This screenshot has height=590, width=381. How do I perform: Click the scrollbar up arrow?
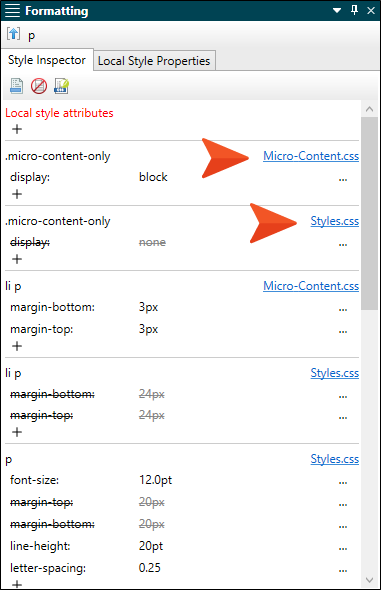[x=369, y=109]
